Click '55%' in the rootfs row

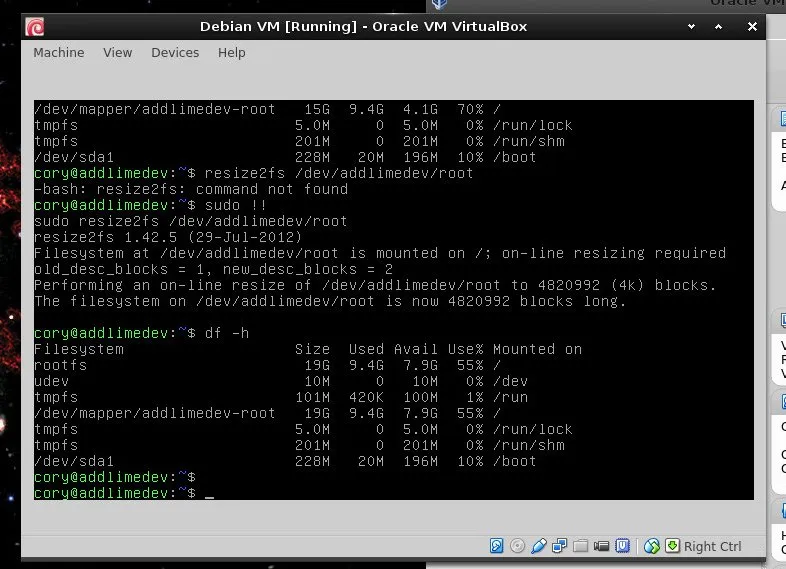point(470,365)
